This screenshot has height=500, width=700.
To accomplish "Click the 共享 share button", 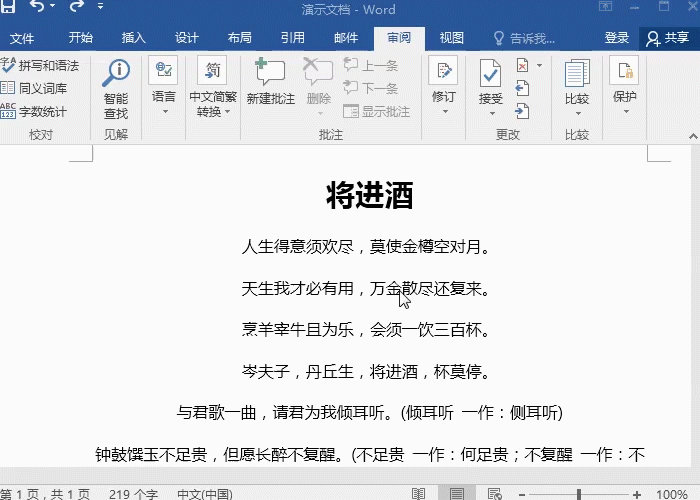I will [x=668, y=38].
